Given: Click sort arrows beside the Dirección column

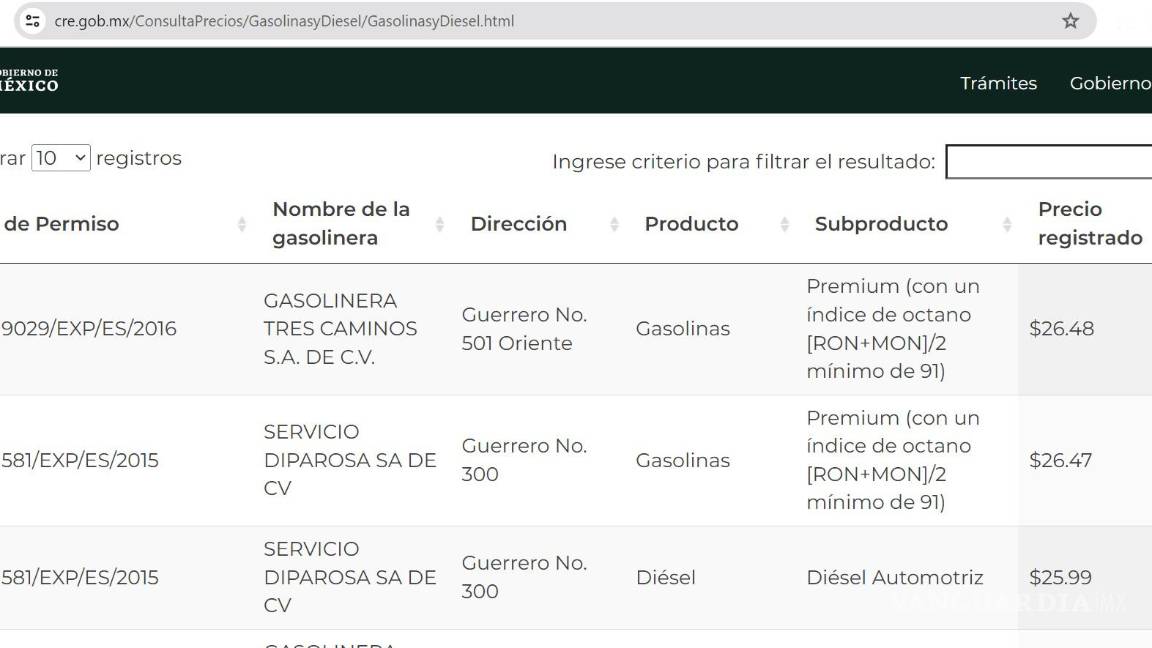Looking at the screenshot, I should [614, 224].
